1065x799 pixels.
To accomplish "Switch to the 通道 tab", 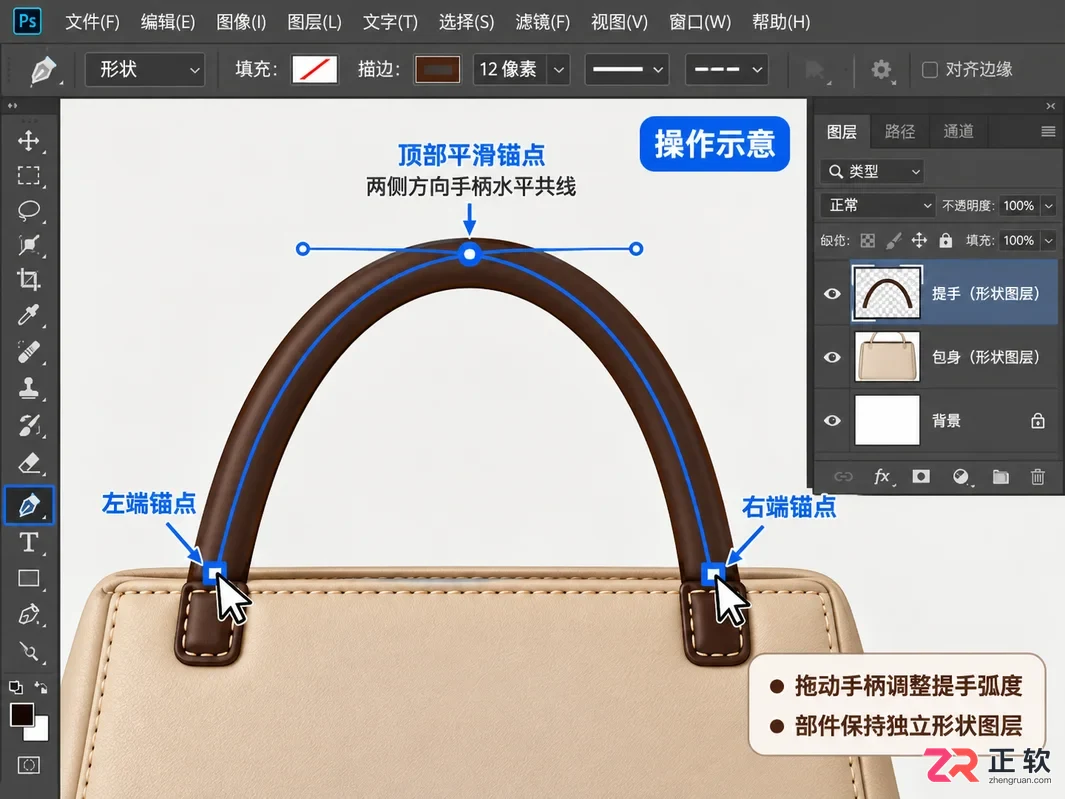I will pyautogui.click(x=958, y=131).
